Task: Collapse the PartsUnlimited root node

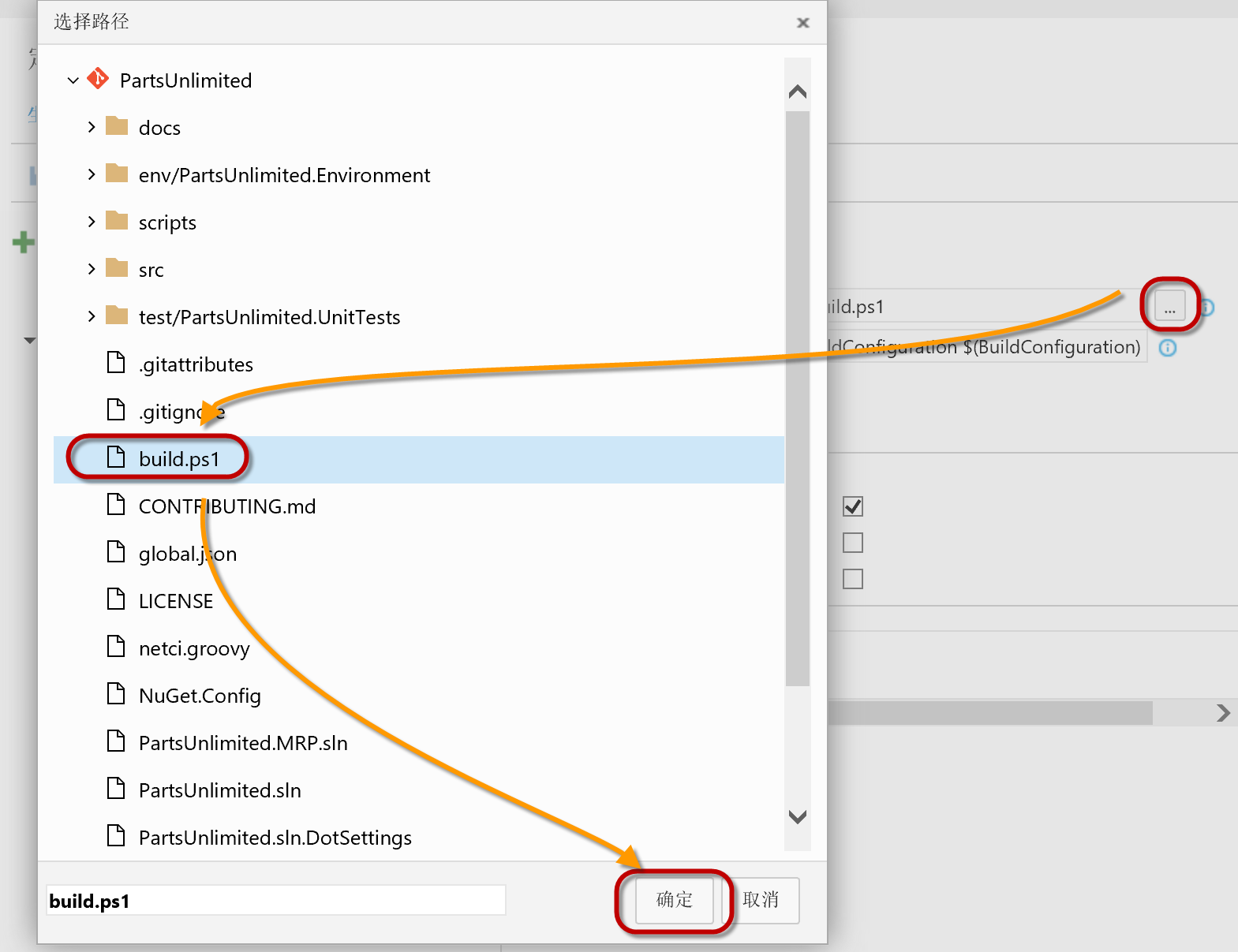Action: click(x=73, y=80)
